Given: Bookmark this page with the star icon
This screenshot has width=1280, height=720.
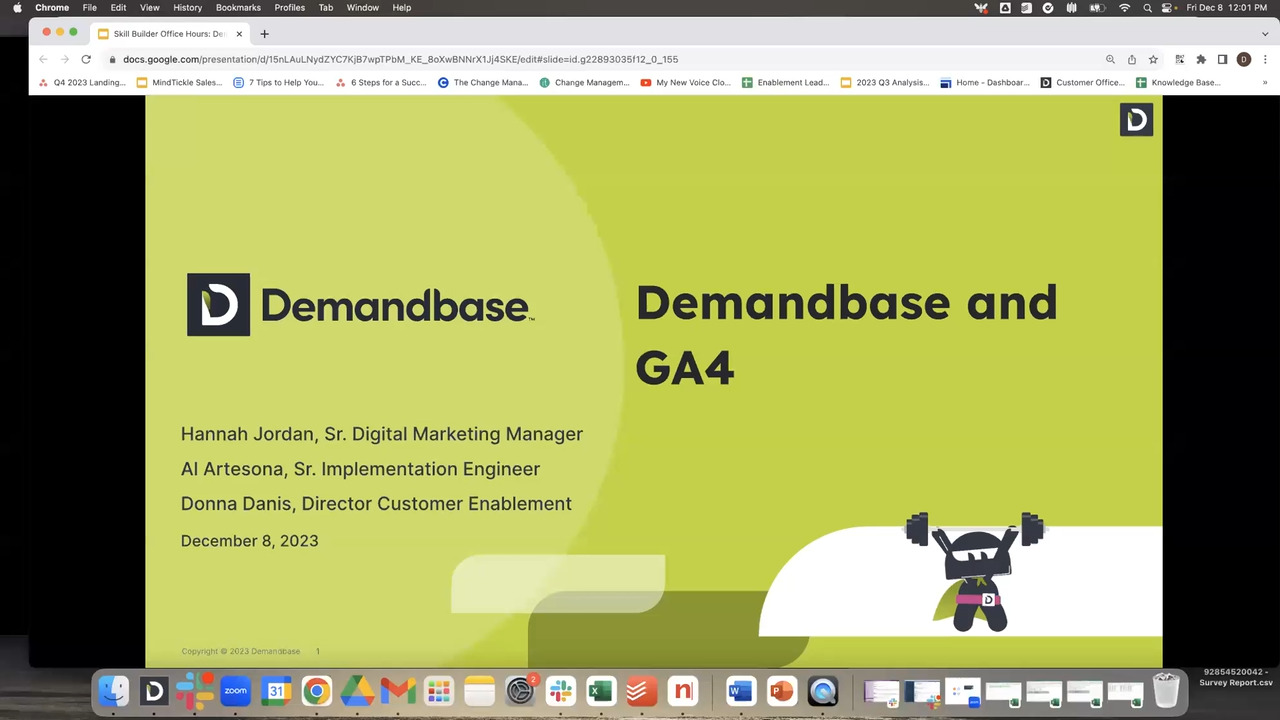Looking at the screenshot, I should (1153, 59).
